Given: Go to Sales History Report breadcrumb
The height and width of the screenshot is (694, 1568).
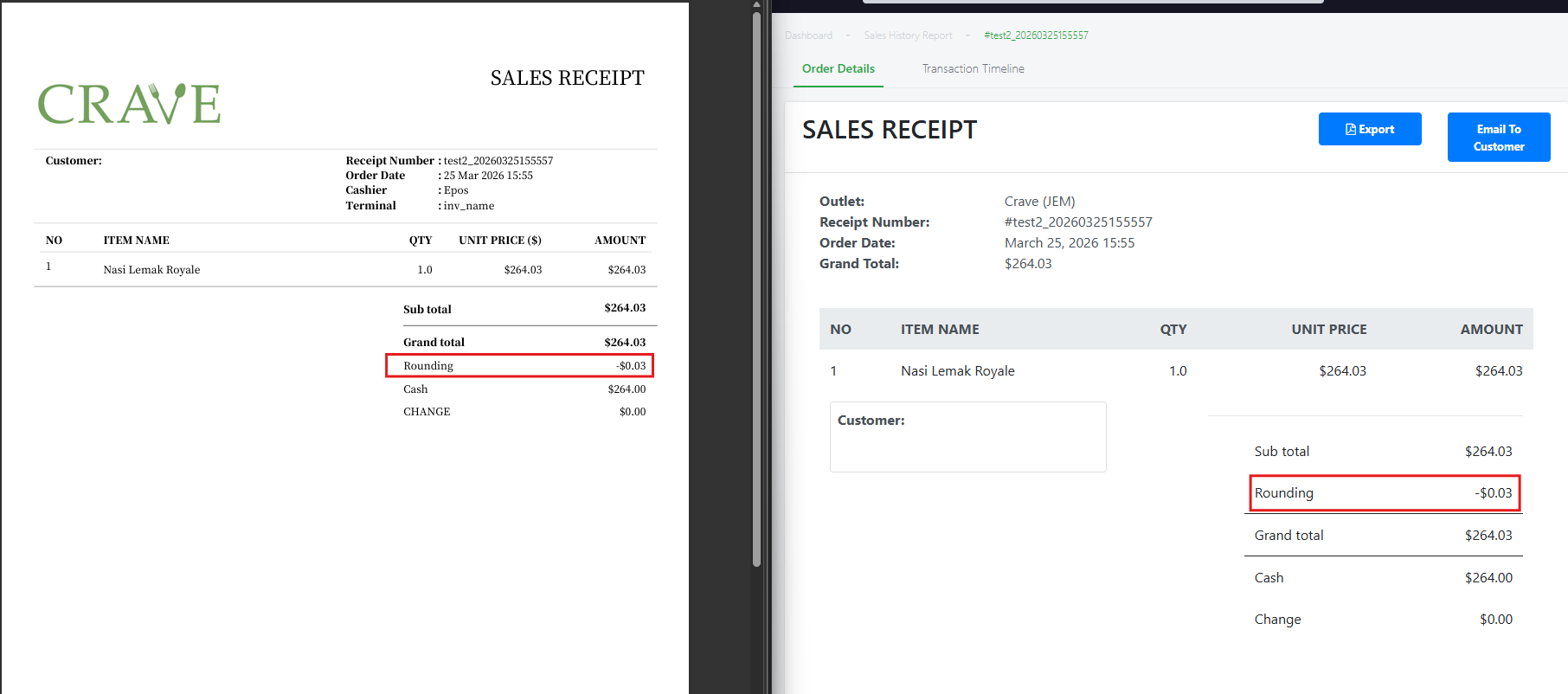Looking at the screenshot, I should [x=908, y=35].
